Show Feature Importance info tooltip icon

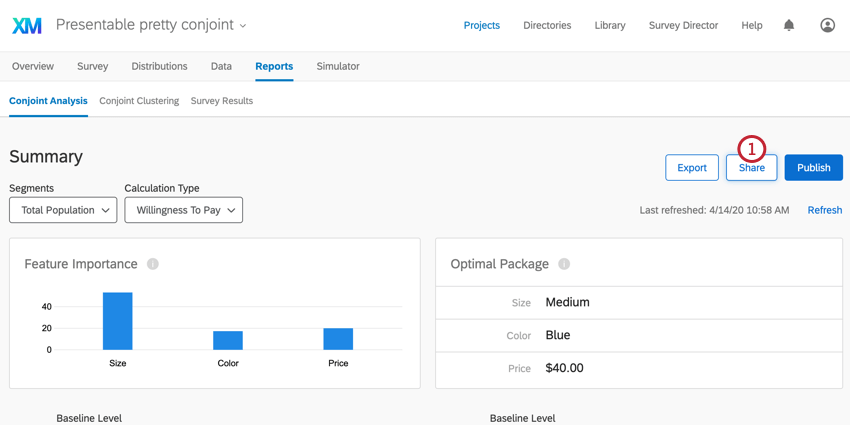[x=153, y=264]
